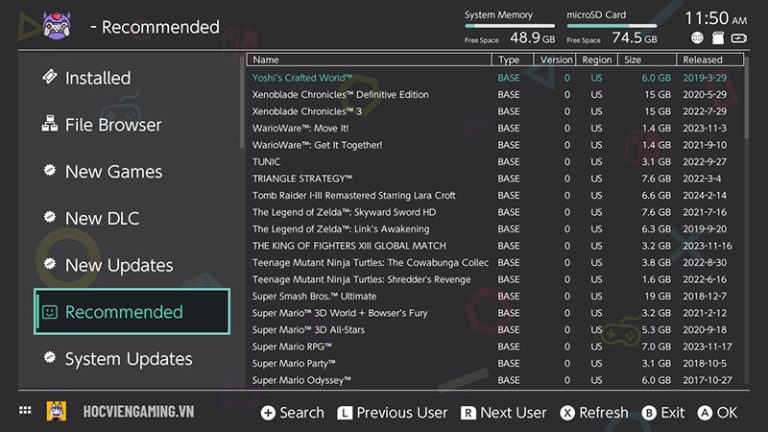Click the app logo icon in header

tap(57, 26)
